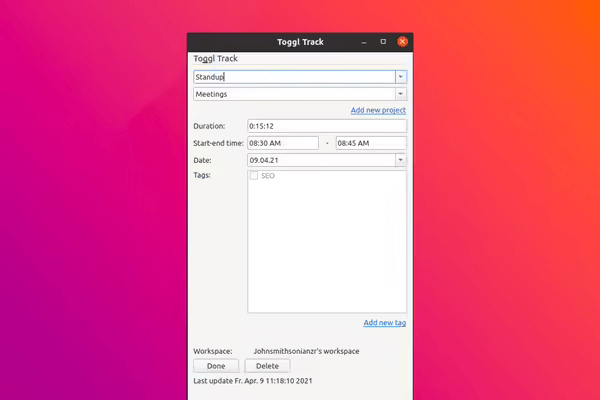Viewport: 600px width, 401px height.
Task: Click the Johnsmithsonianzr's workspace text
Action: 306,351
